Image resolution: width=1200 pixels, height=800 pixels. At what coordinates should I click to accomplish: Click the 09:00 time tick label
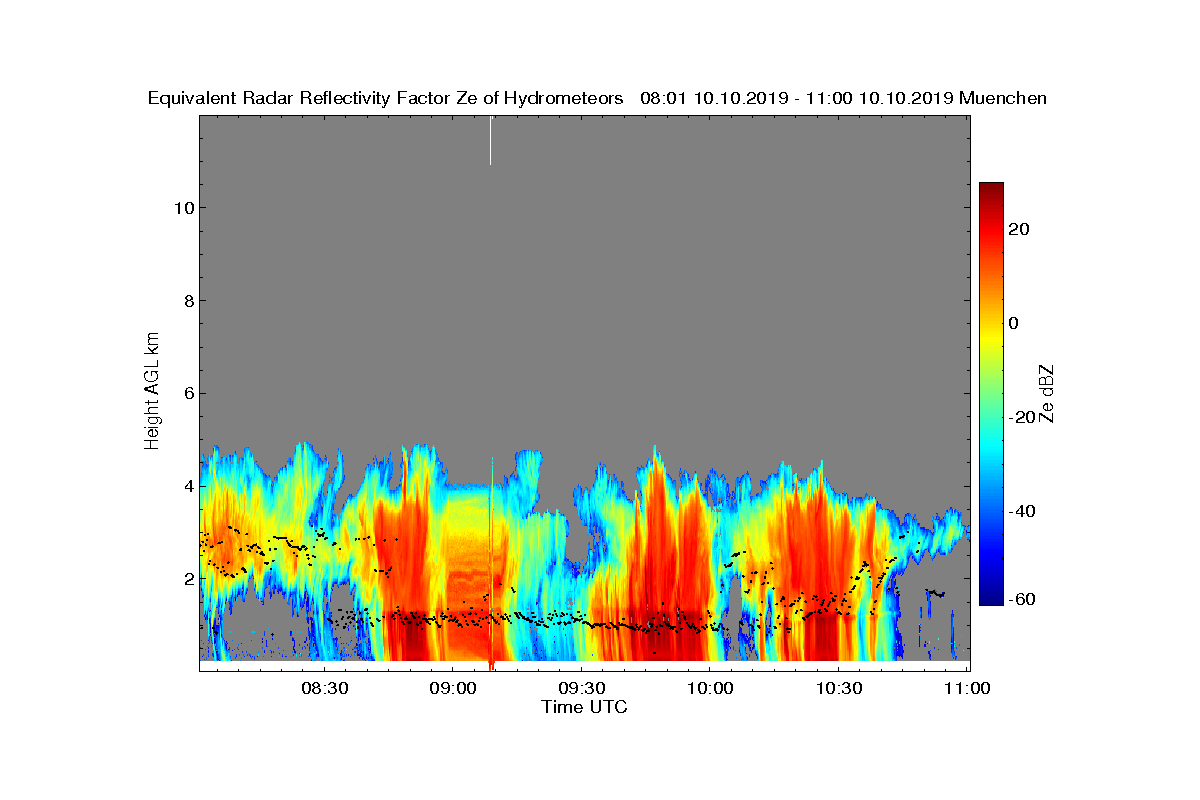[x=452, y=689]
